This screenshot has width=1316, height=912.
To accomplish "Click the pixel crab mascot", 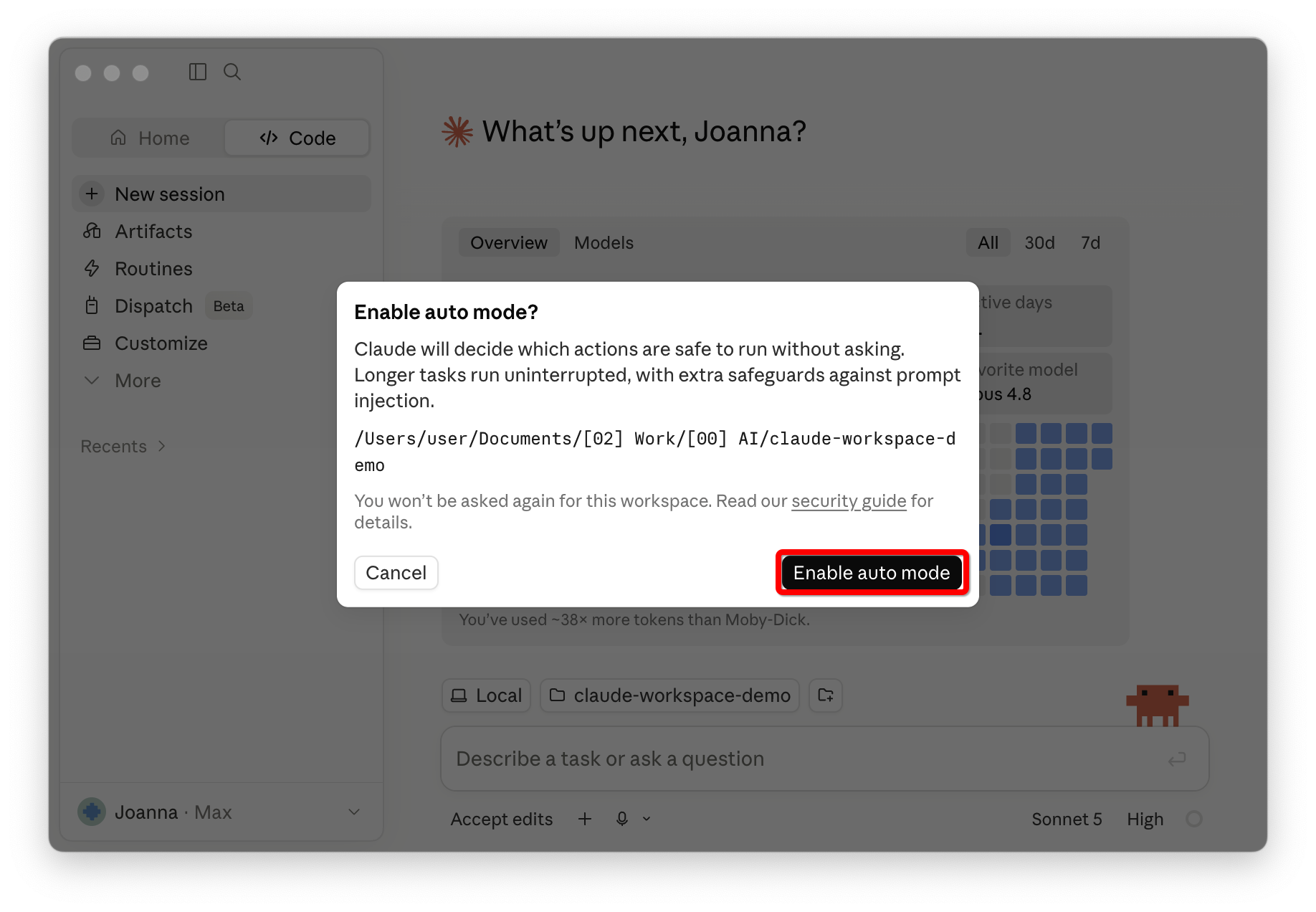I will point(1158,706).
